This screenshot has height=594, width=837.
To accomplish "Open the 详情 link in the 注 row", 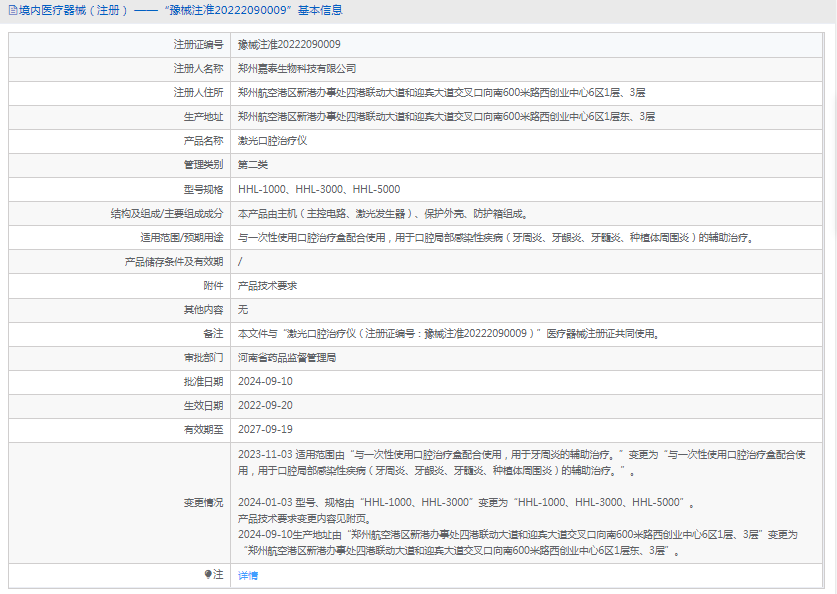I will [248, 575].
